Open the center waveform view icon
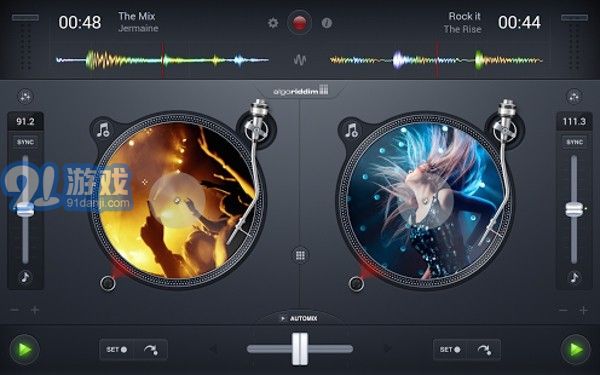Viewport: 600px width, 375px height. [300, 60]
